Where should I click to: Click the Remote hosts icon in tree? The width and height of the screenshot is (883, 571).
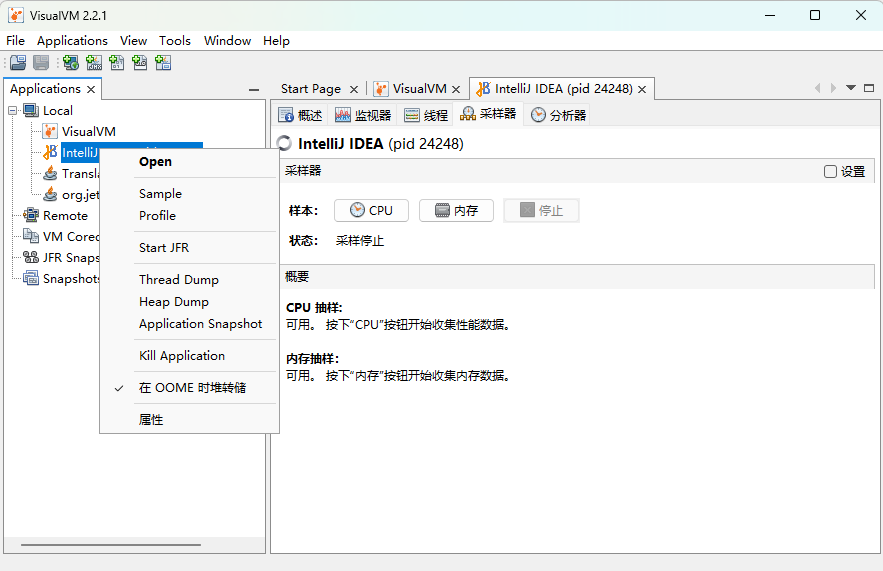tap(31, 215)
